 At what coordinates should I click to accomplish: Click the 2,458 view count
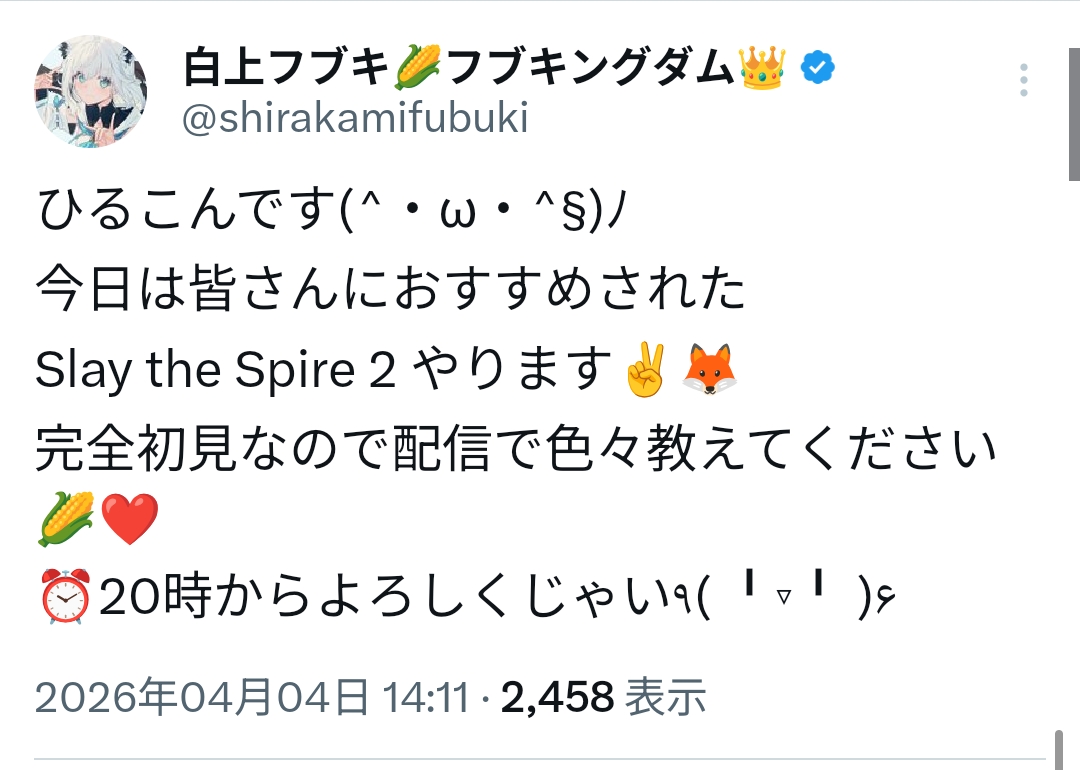point(557,698)
